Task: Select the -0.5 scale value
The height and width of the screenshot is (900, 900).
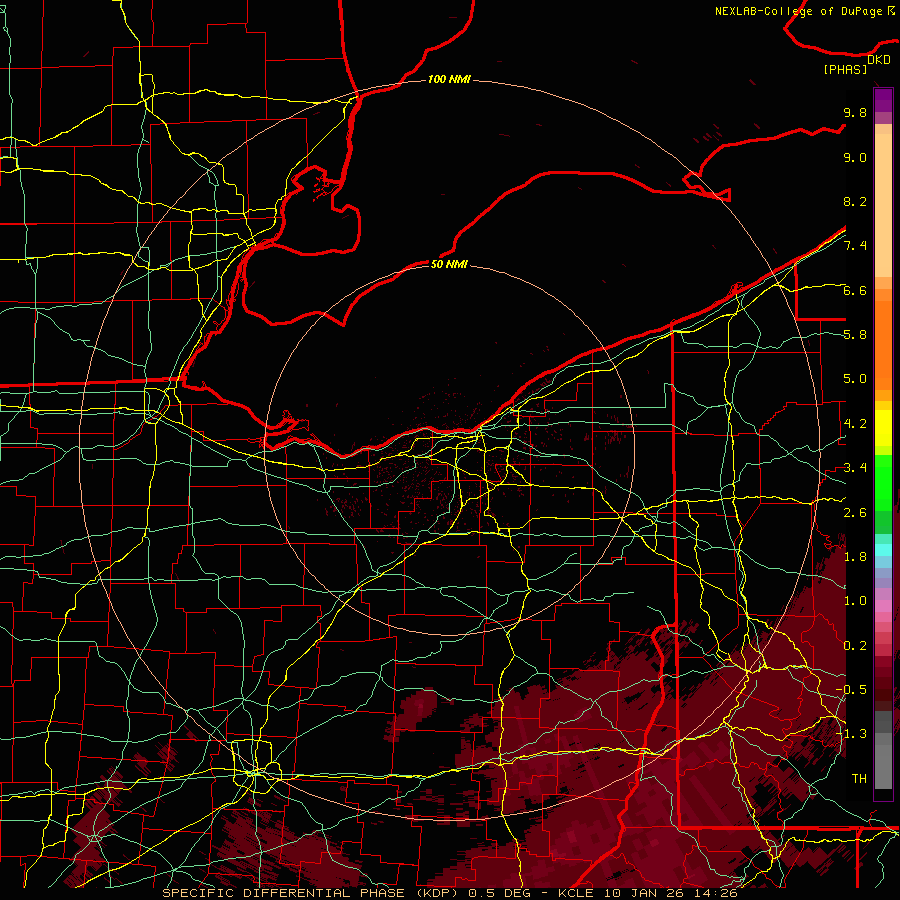Action: point(852,690)
